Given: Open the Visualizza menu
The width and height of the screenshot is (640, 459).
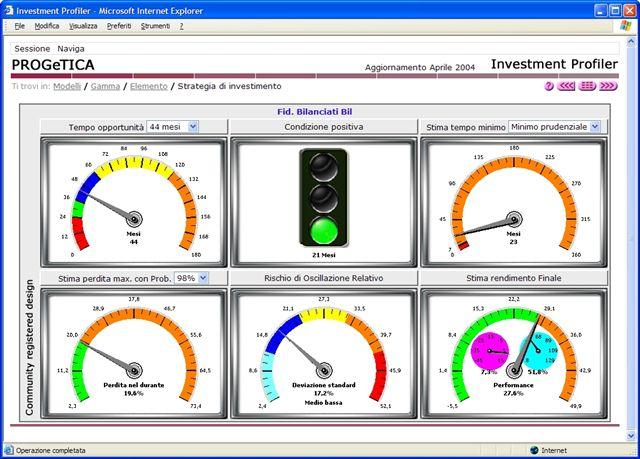Looking at the screenshot, I should (x=83, y=26).
